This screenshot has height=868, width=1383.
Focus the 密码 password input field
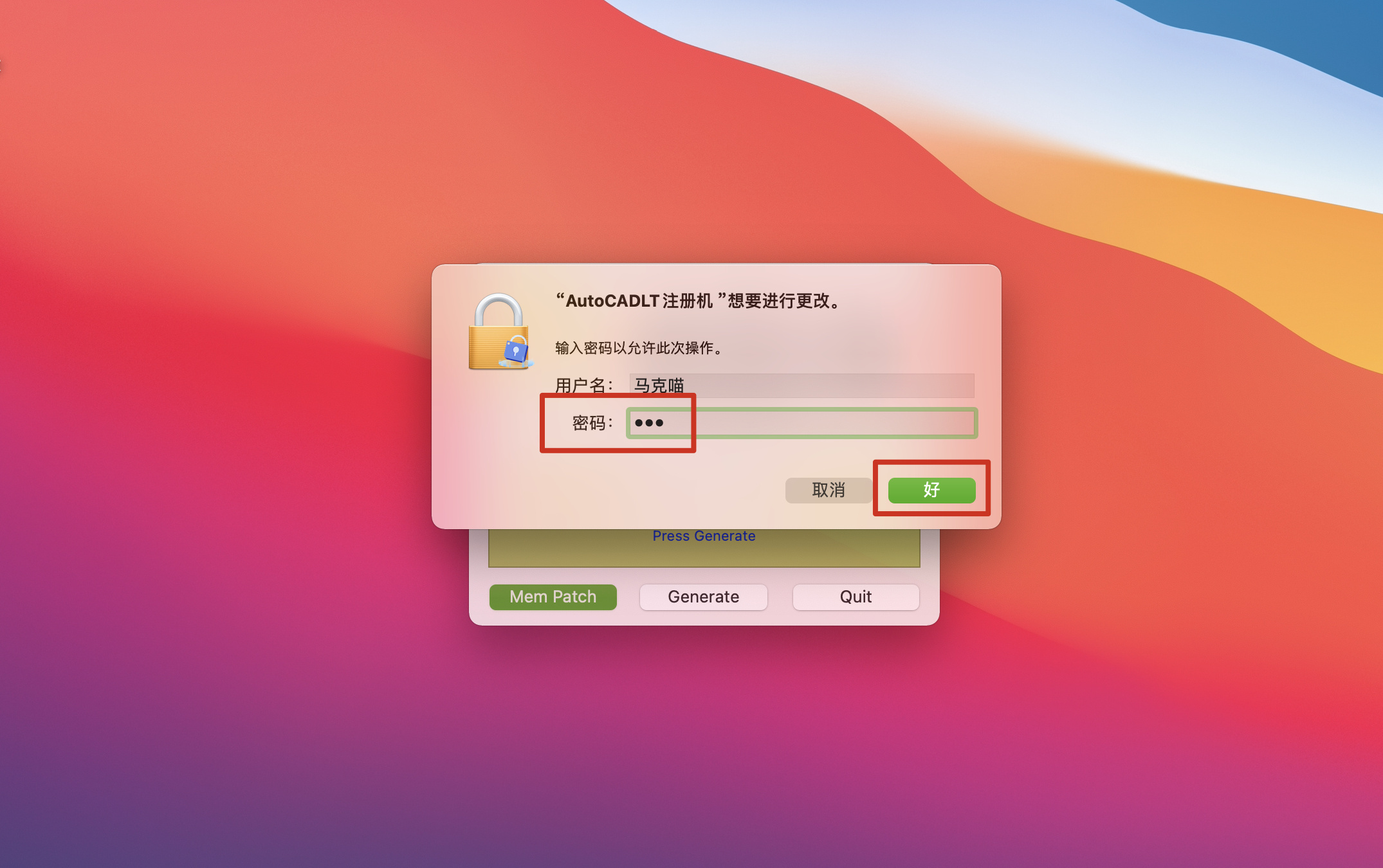point(802,423)
